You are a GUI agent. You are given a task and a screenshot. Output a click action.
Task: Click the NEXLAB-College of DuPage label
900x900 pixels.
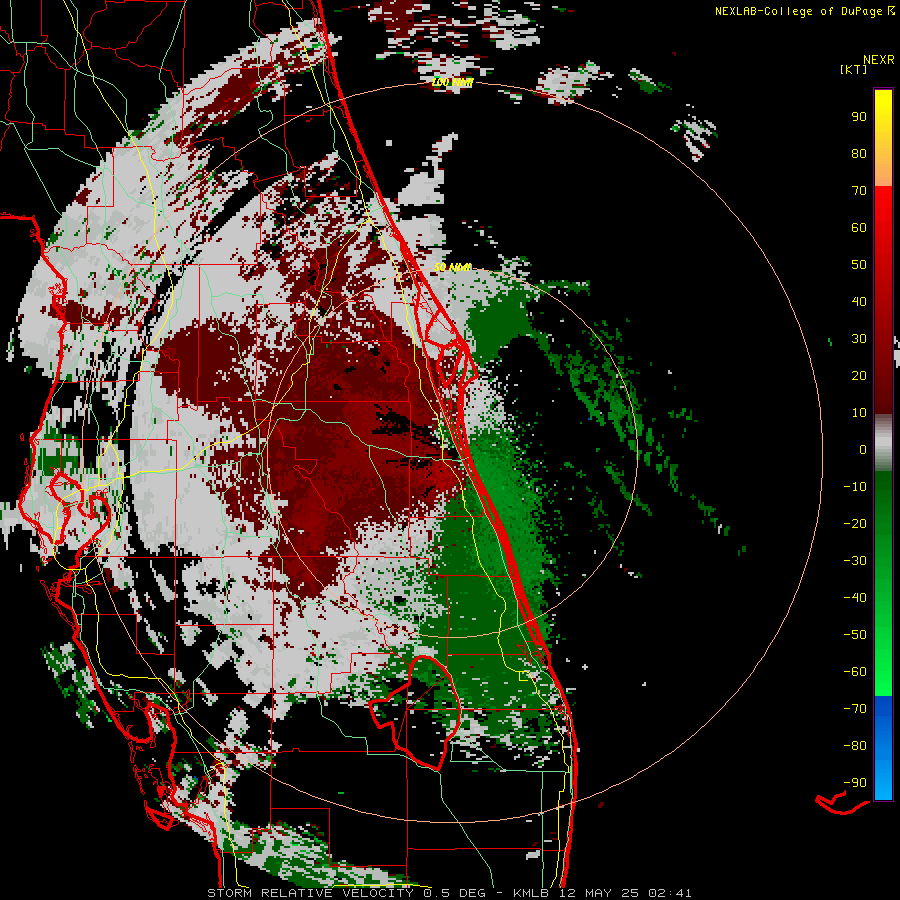[x=798, y=11]
